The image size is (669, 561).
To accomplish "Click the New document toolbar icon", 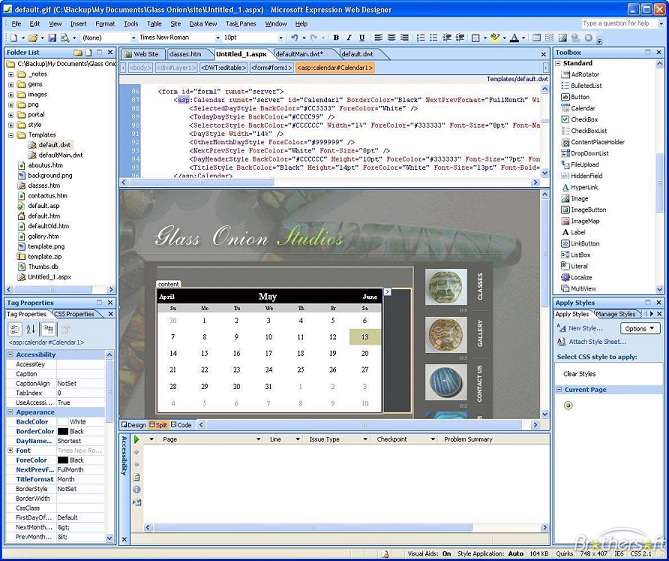I will click(x=14, y=38).
